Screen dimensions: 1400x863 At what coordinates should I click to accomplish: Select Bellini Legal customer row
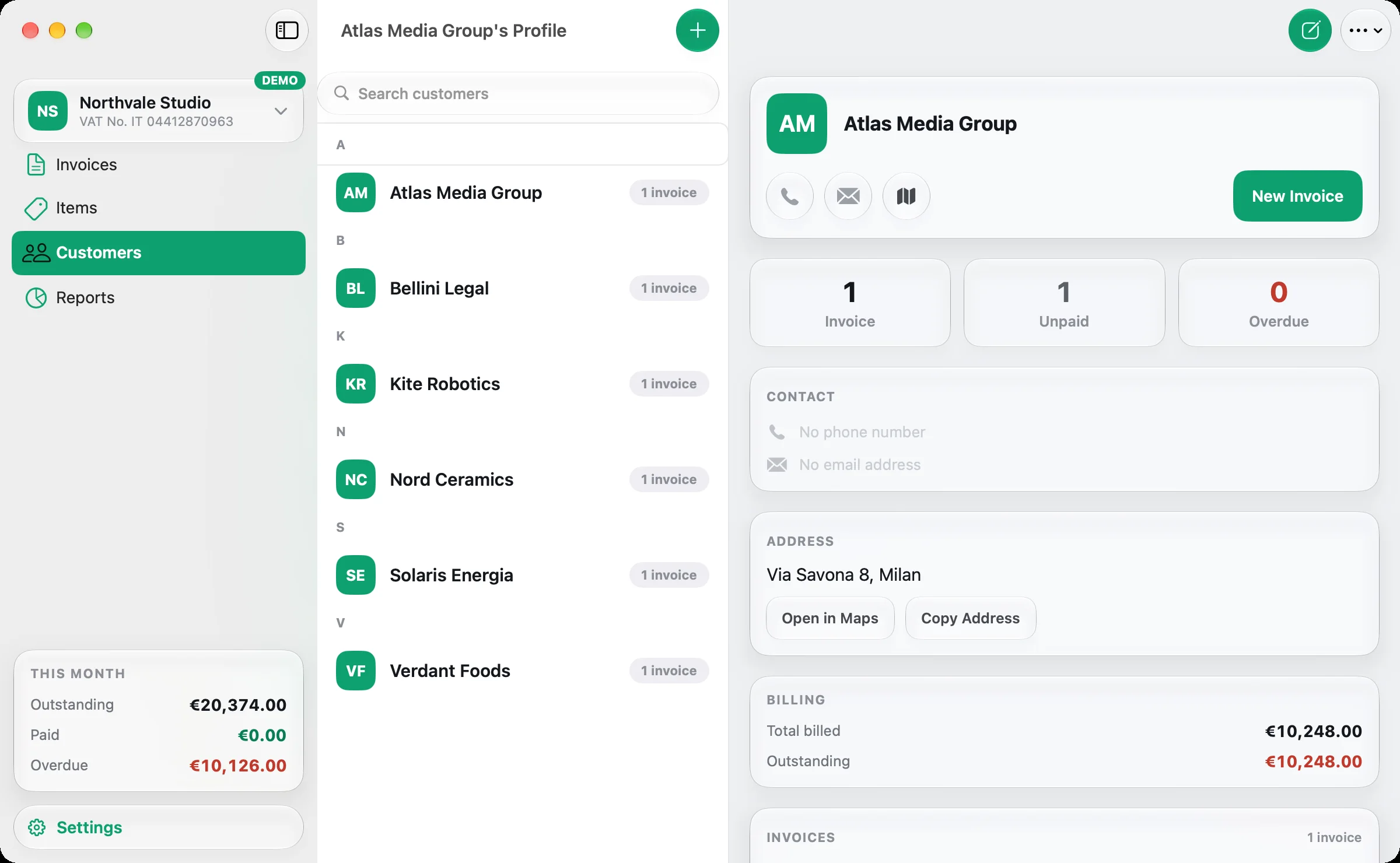tap(523, 288)
